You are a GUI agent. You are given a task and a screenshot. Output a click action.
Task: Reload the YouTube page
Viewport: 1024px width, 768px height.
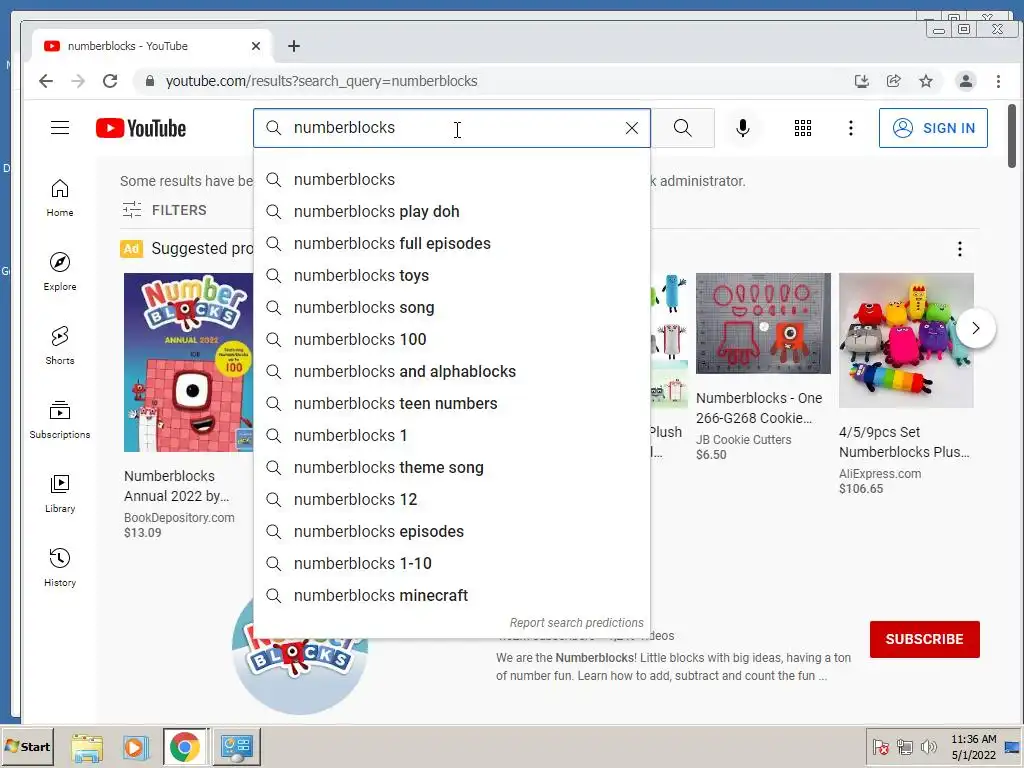[x=110, y=81]
